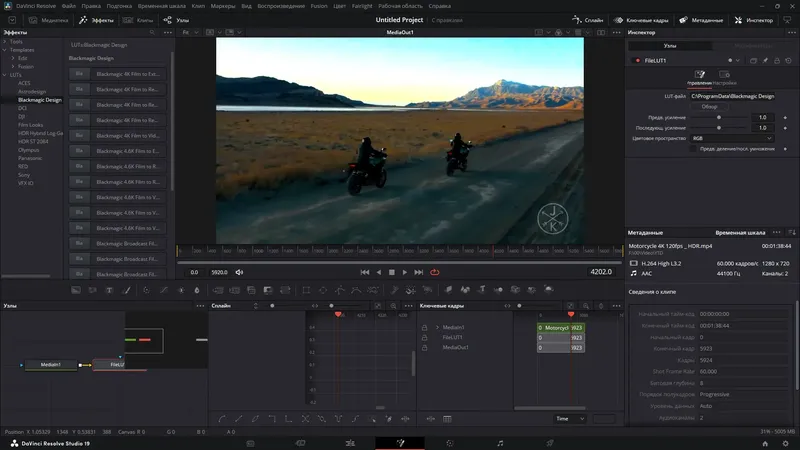The height and width of the screenshot is (450, 800).
Task: Toggle lock next to MediaIn1 in keyframes
Action: tap(424, 328)
